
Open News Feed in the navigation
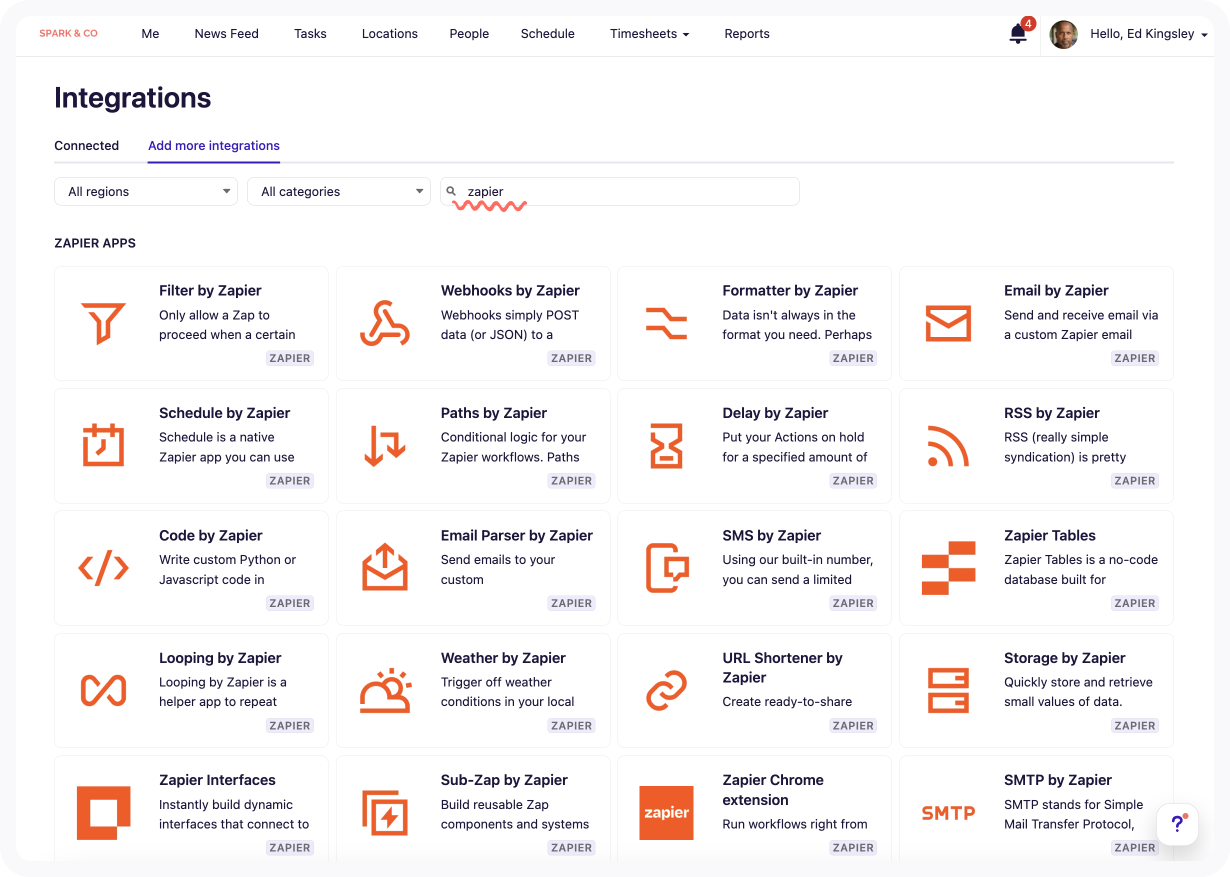(226, 34)
